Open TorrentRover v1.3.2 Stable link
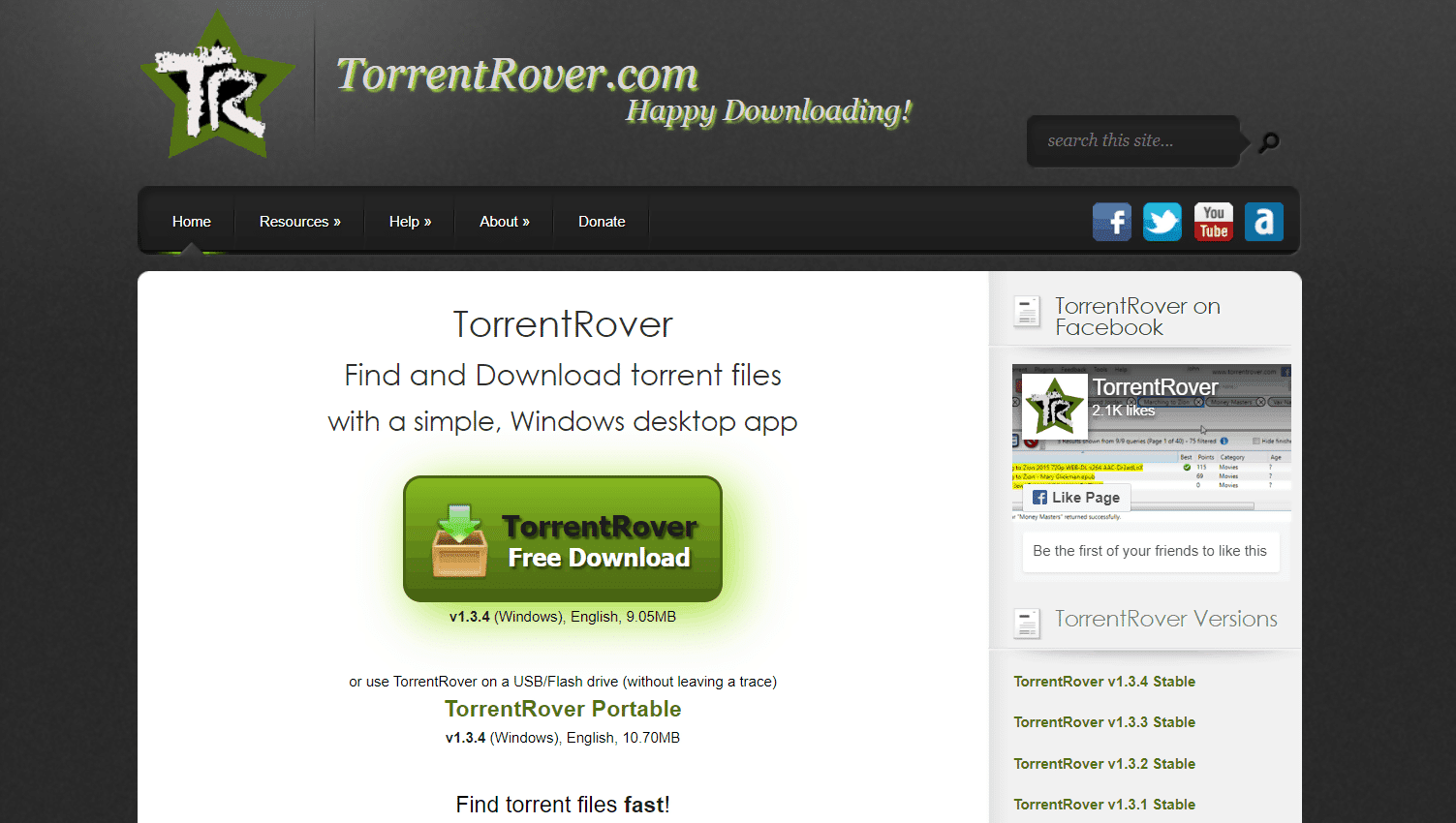The width and height of the screenshot is (1456, 823). point(1104,764)
